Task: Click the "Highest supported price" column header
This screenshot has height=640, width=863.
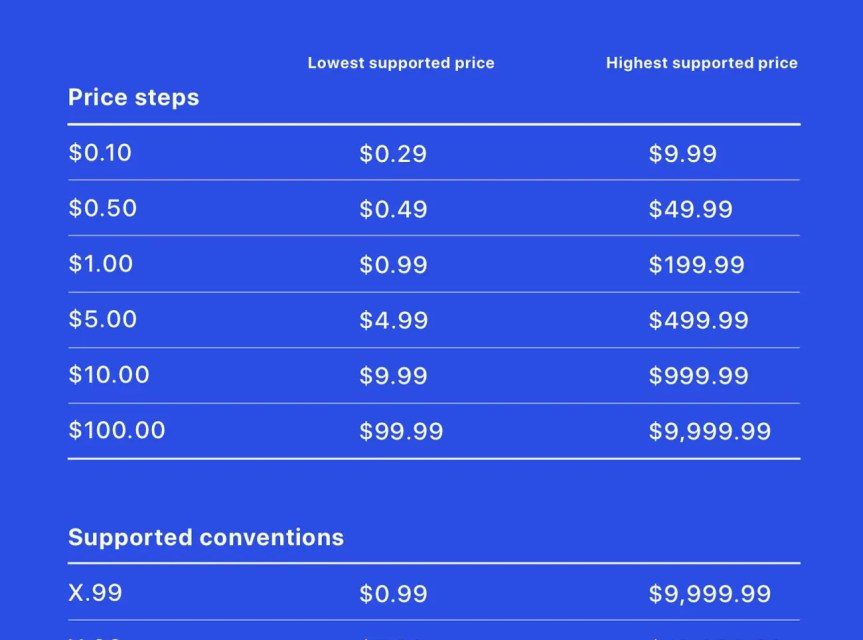Action: [x=701, y=63]
